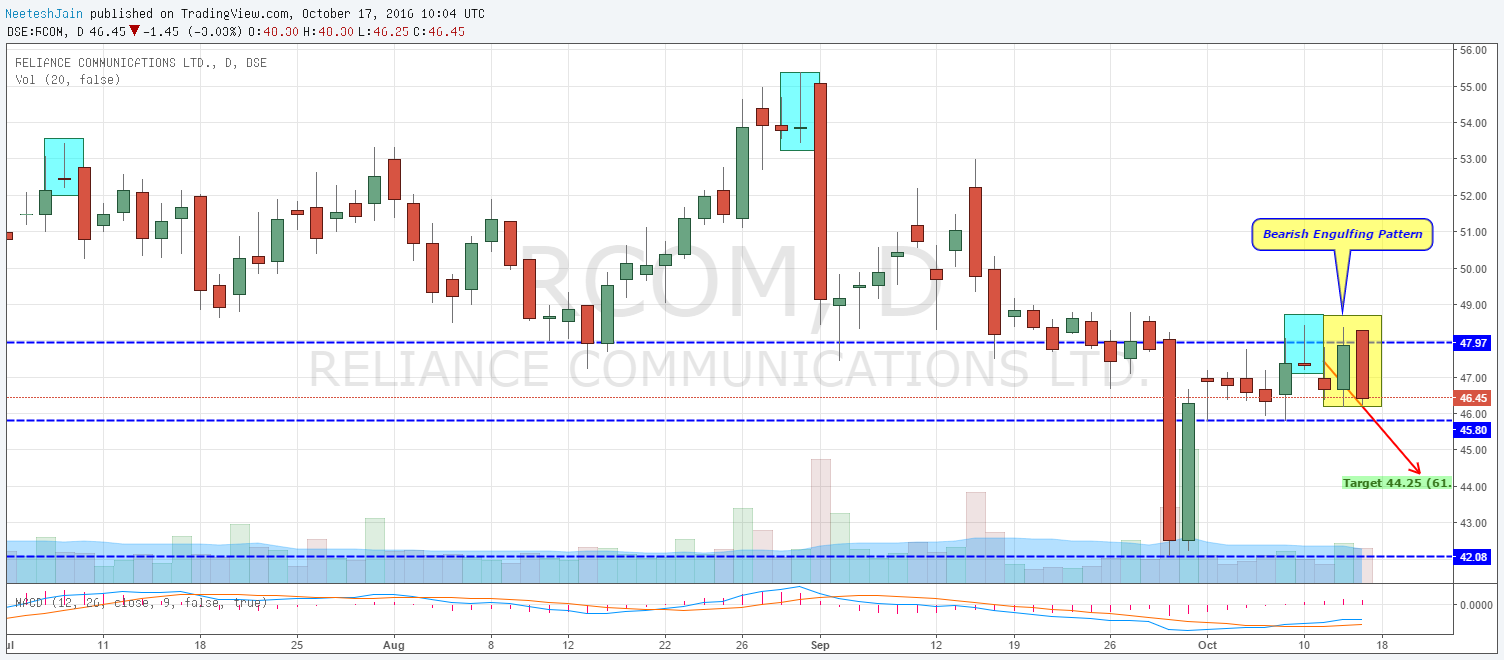Click the 52.00 price axis tick
Image resolution: width=1504 pixels, height=660 pixels.
click(1474, 196)
